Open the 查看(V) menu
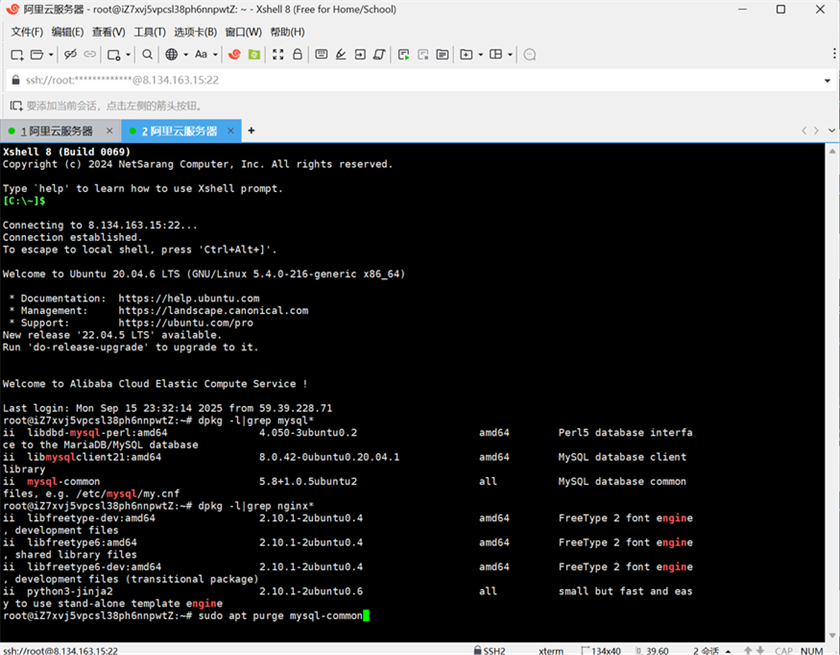This screenshot has height=655, width=840. (x=108, y=32)
